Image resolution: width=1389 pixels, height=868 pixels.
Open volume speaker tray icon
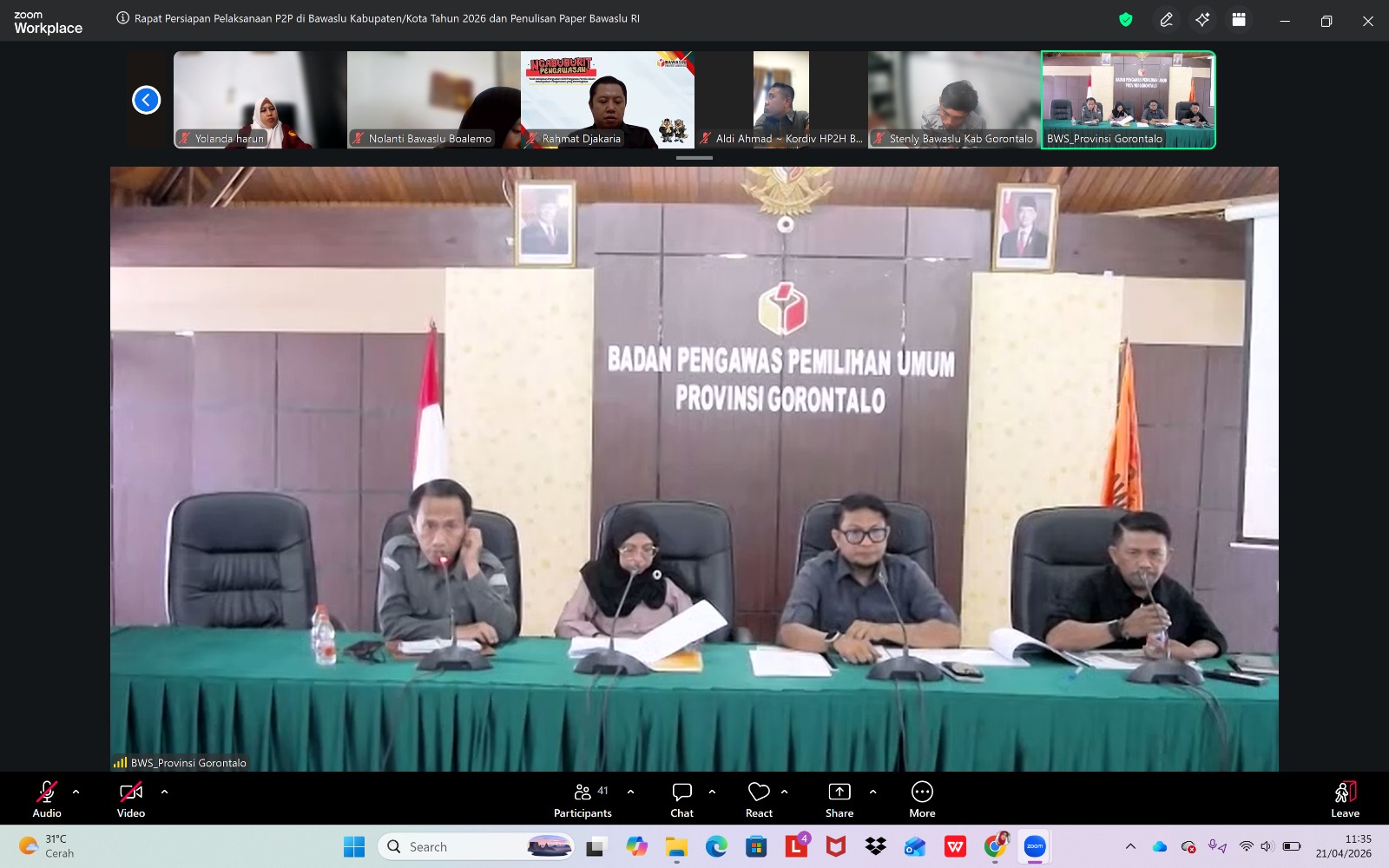click(1267, 846)
